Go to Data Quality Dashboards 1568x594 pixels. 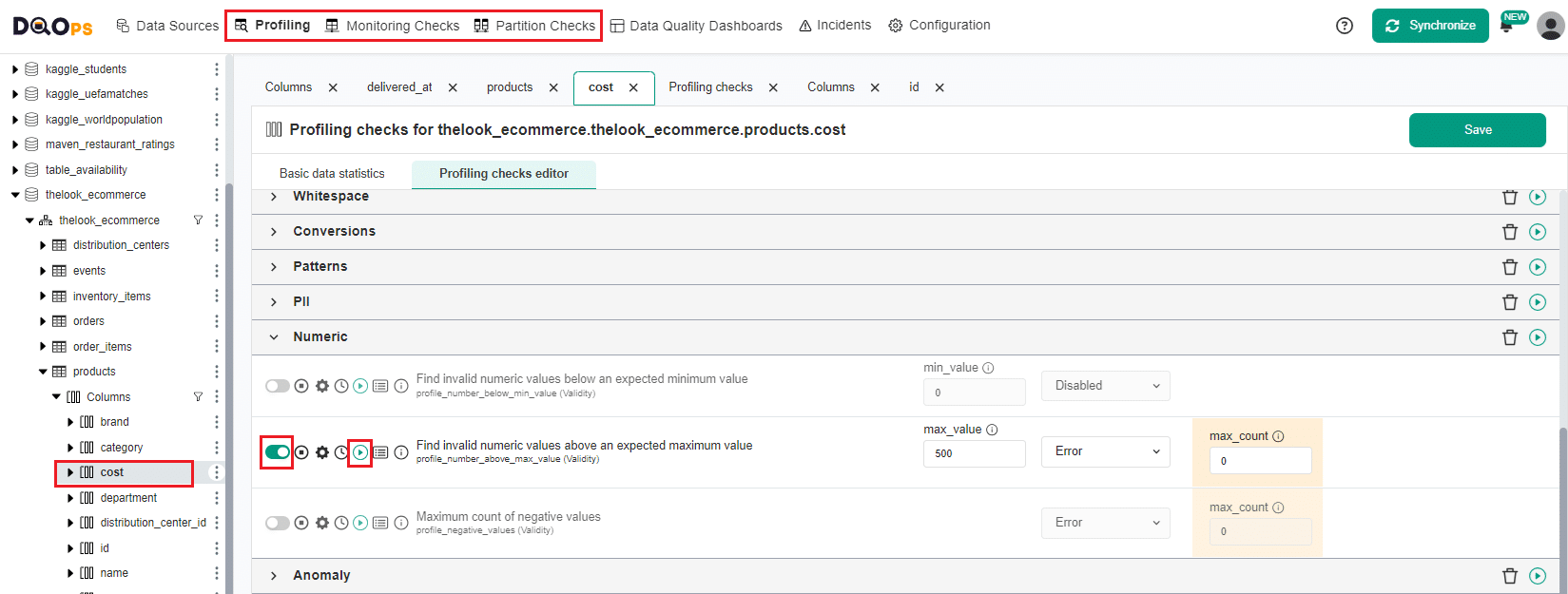pyautogui.click(x=696, y=26)
